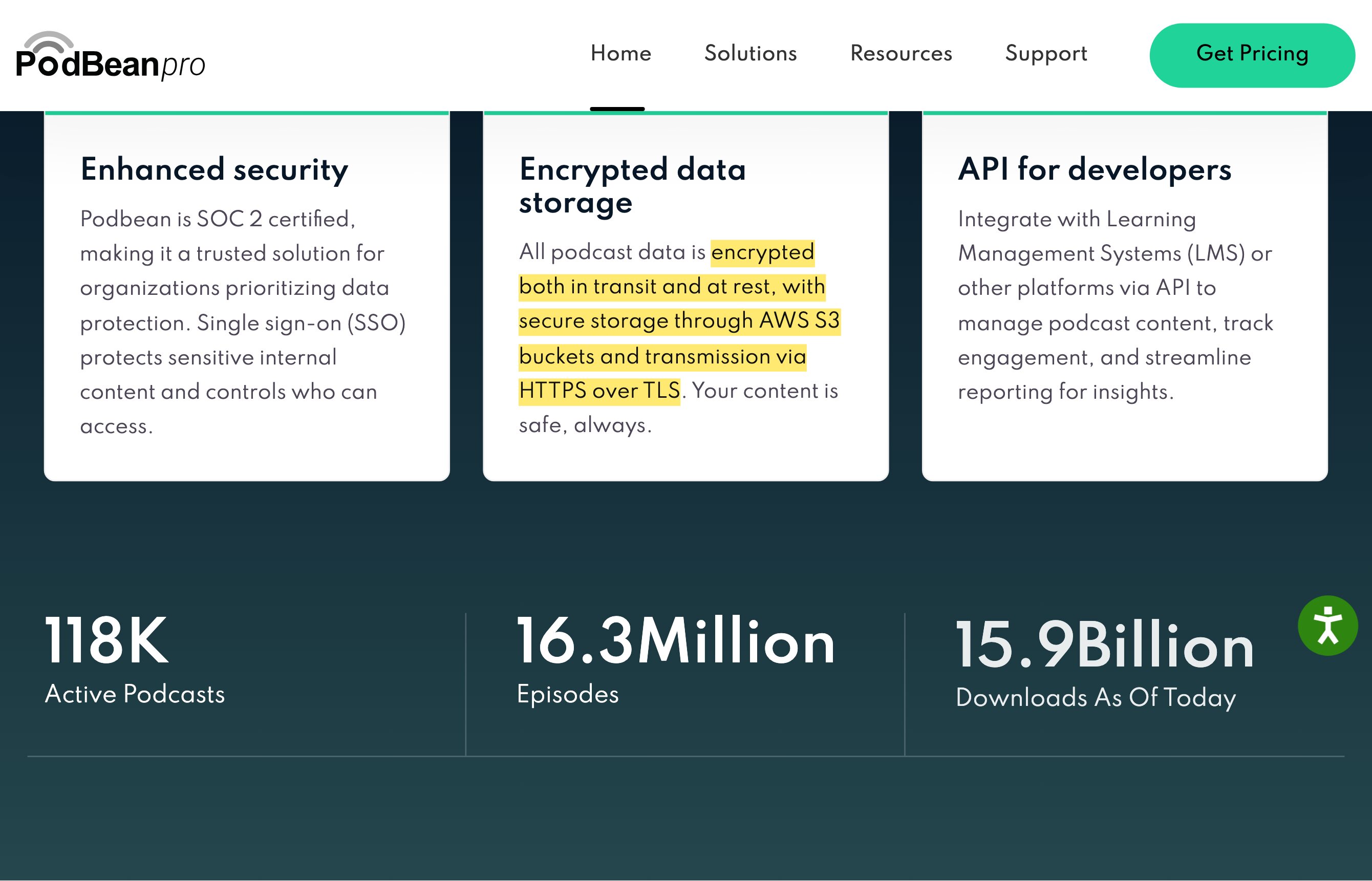Click the Get Pricing button
This screenshot has height=881, width=1372.
pyautogui.click(x=1252, y=55)
